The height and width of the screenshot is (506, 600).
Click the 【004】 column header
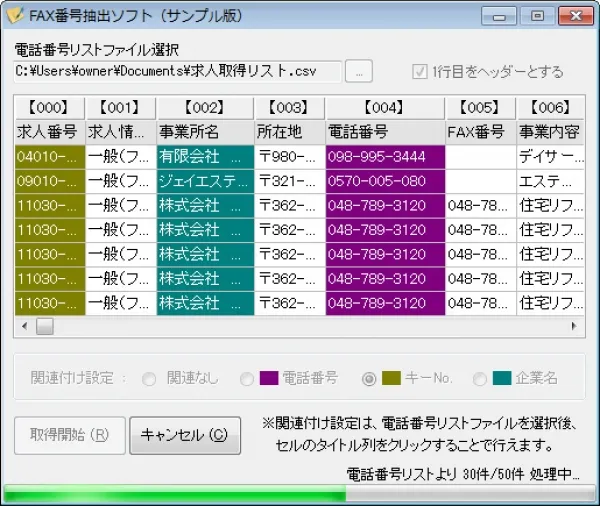coord(385,108)
